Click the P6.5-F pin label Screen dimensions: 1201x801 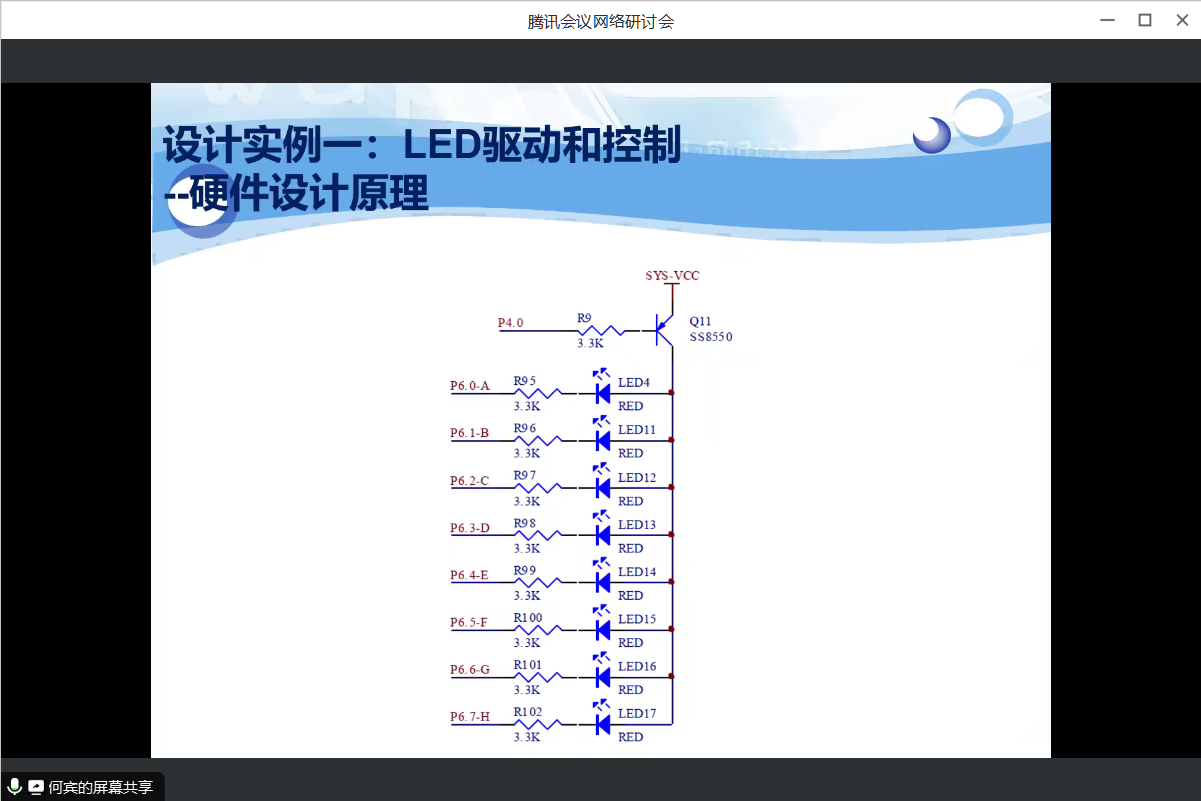click(x=469, y=623)
